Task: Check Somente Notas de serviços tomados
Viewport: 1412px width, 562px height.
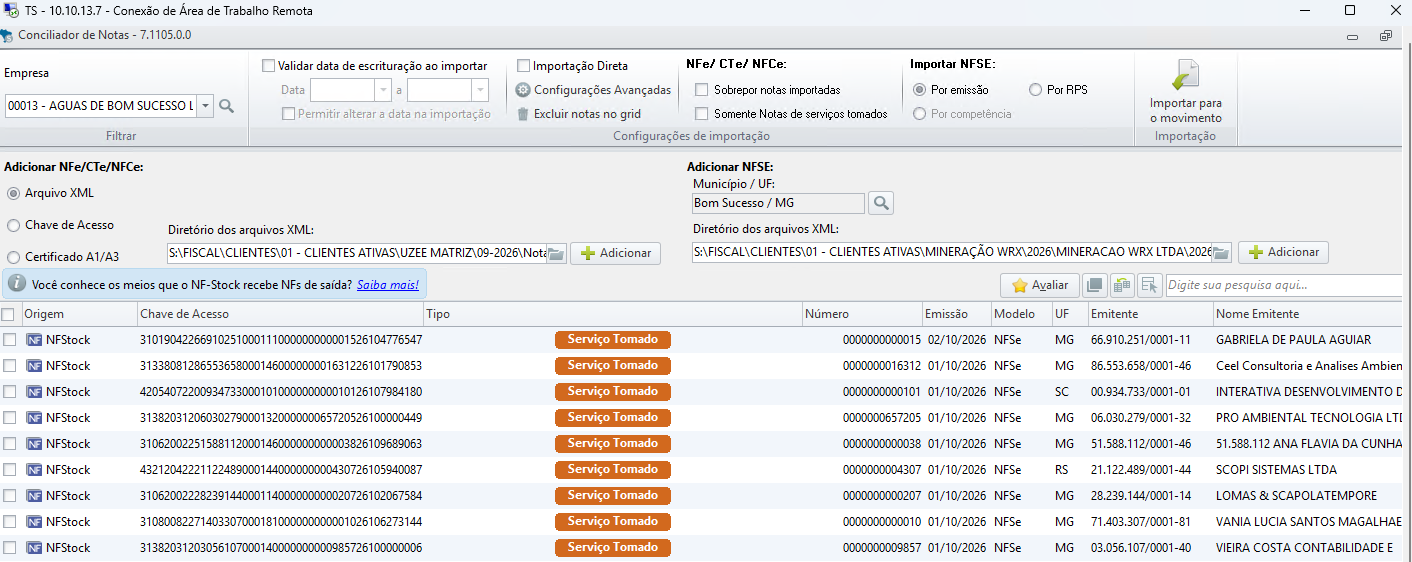Action: 702,114
